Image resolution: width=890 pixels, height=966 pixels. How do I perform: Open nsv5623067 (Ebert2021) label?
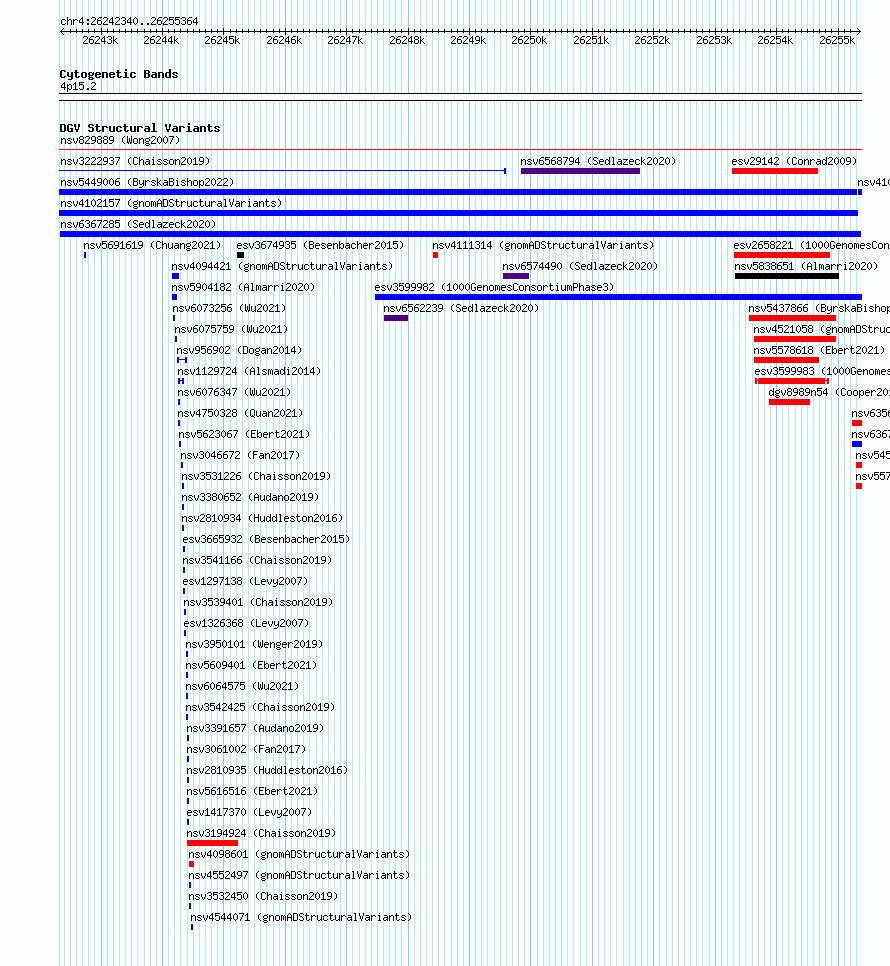(244, 434)
